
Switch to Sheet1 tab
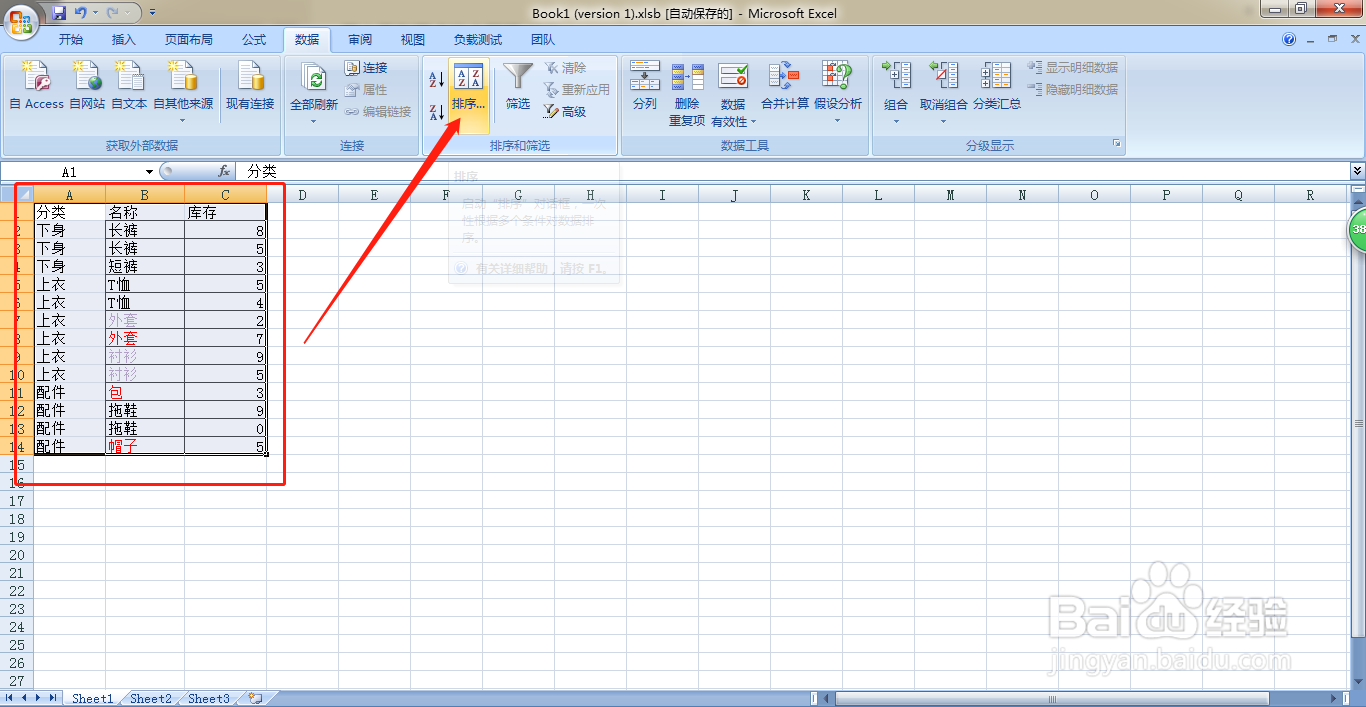(x=93, y=698)
